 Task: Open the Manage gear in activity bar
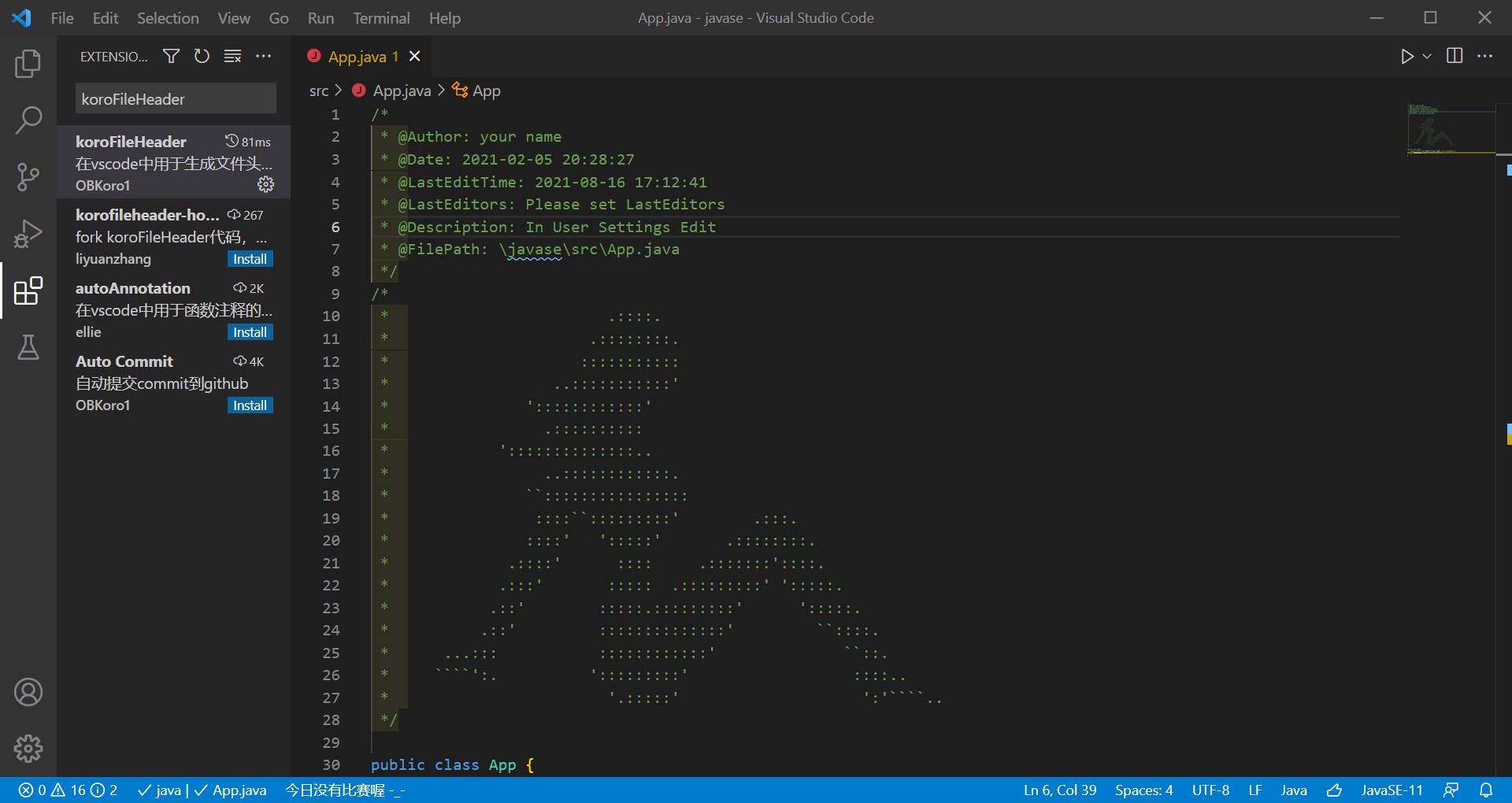click(28, 749)
